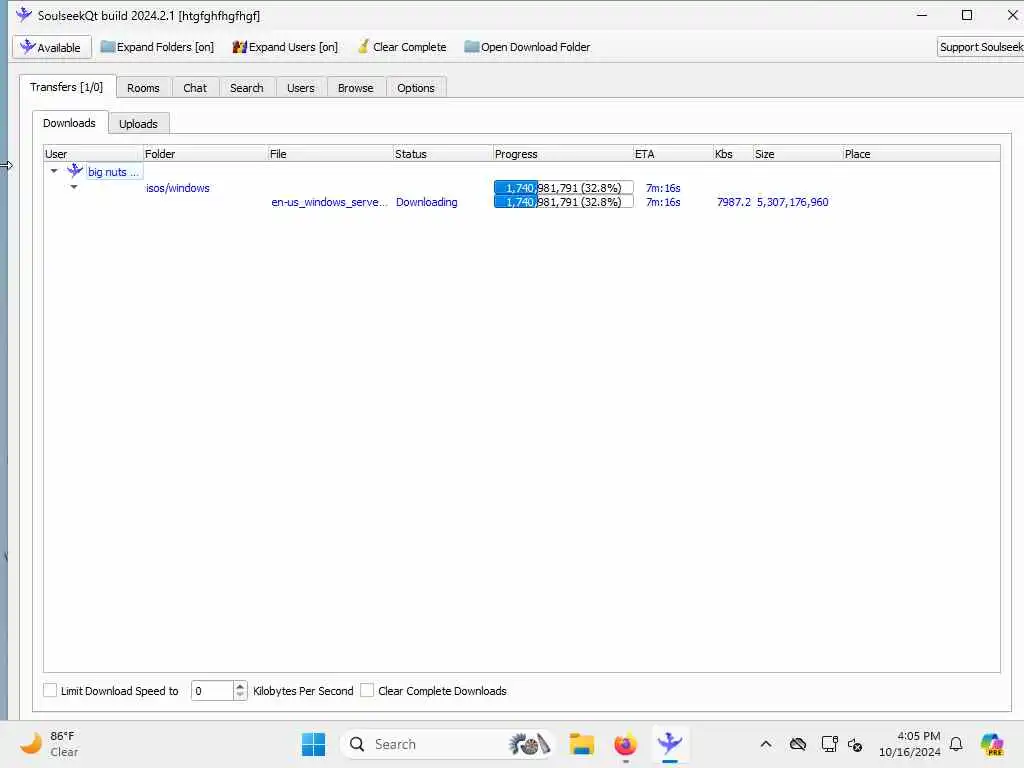Open File Explorer from taskbar
This screenshot has width=1024, height=768.
point(581,744)
